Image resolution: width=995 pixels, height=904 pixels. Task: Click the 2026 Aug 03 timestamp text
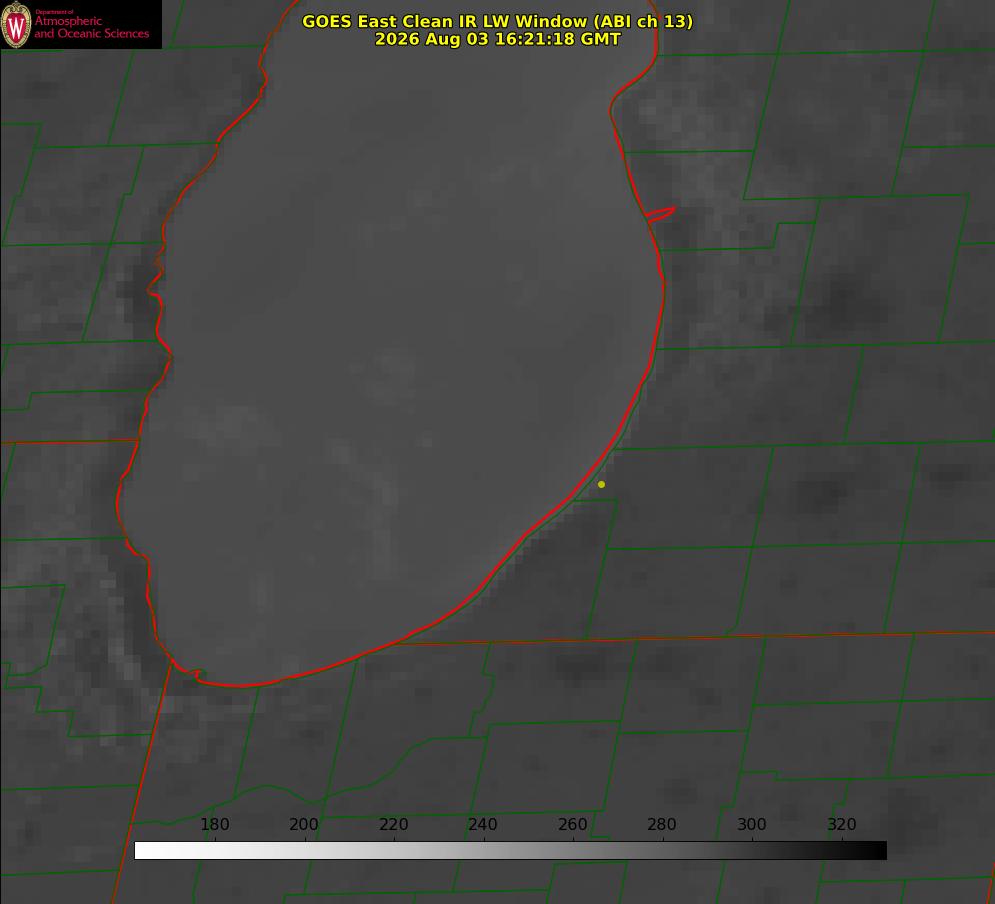[x=498, y=39]
